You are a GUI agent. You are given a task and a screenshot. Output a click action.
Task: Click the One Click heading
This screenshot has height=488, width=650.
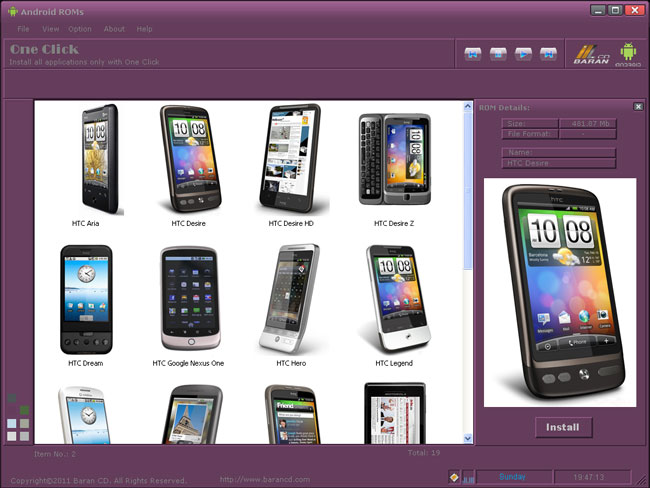click(x=44, y=49)
